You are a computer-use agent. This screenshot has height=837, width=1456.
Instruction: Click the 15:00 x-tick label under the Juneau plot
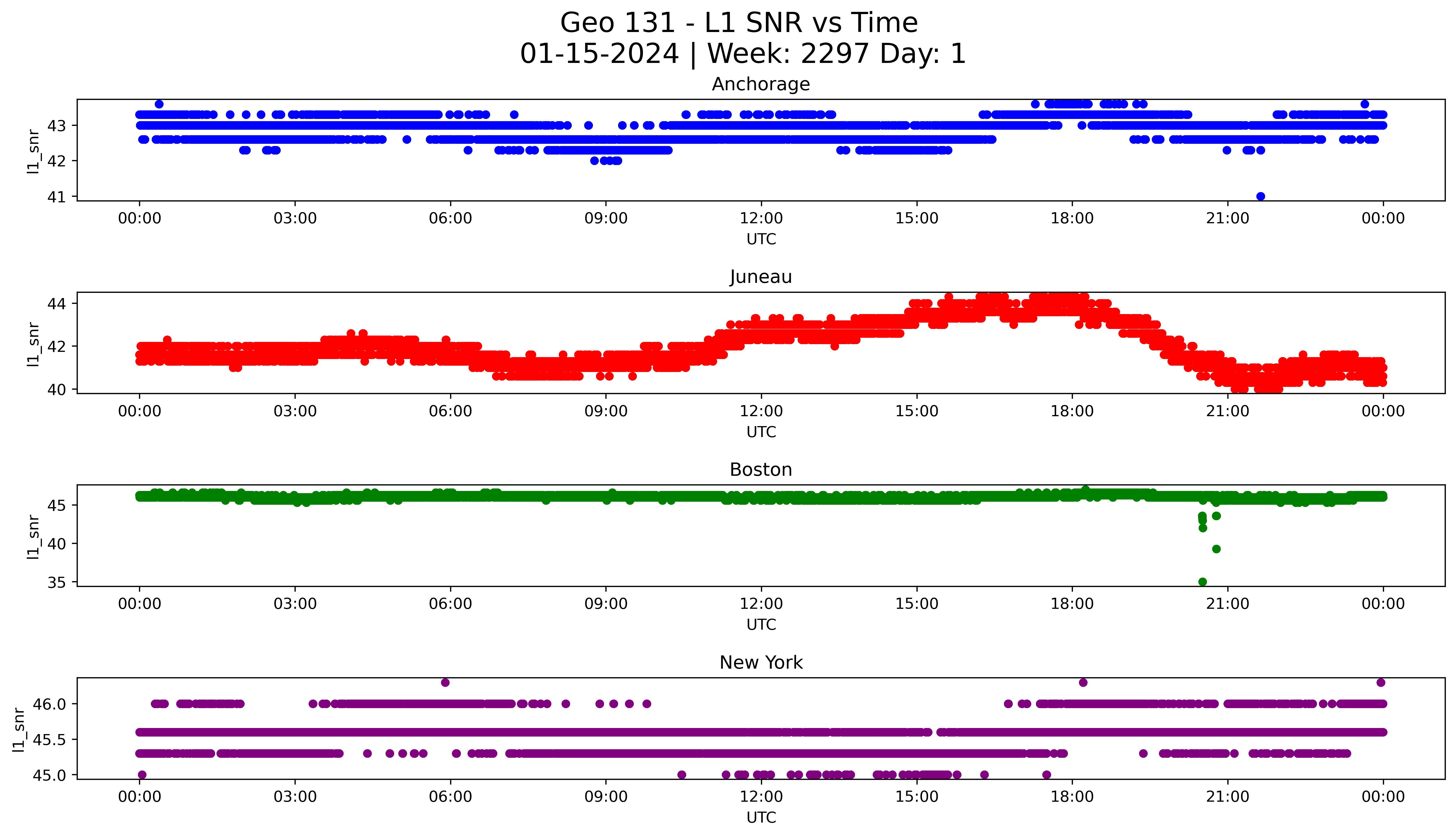click(x=917, y=411)
